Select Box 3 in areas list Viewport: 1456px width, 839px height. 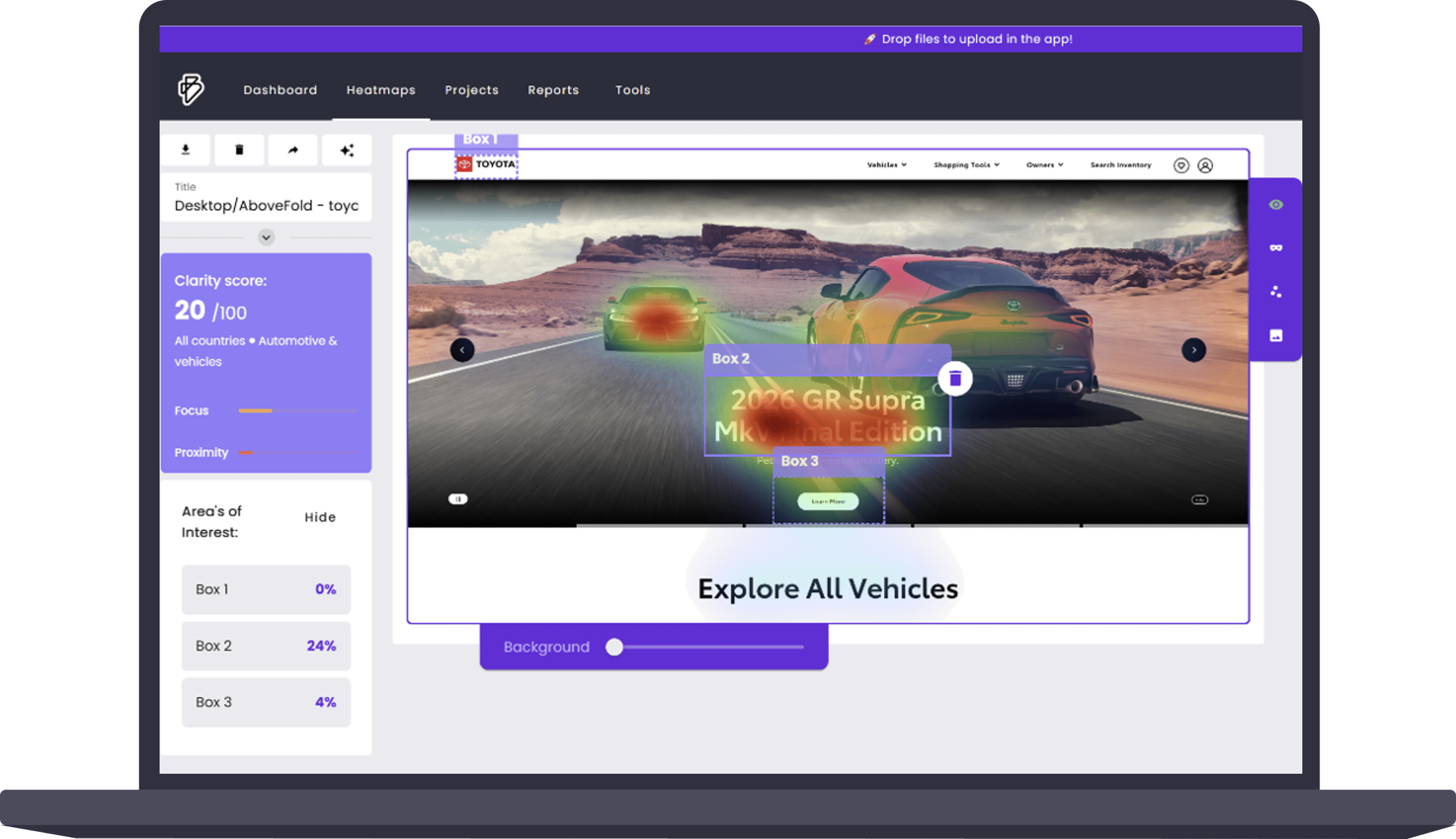(266, 702)
